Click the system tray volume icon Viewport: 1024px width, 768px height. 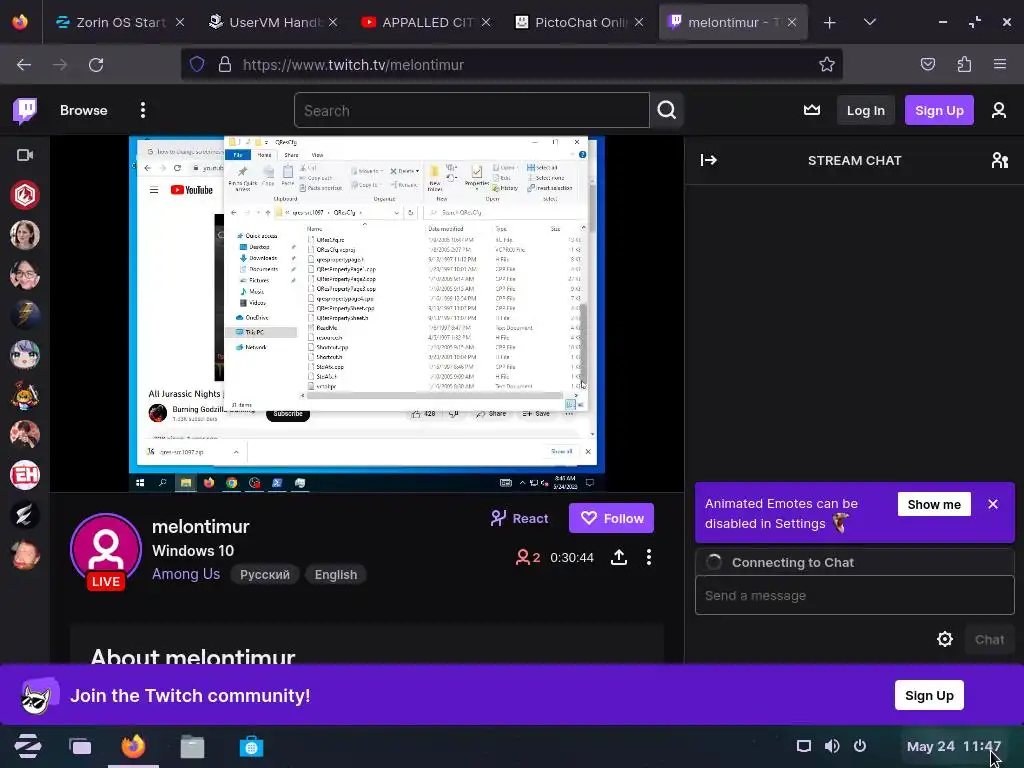click(x=832, y=746)
